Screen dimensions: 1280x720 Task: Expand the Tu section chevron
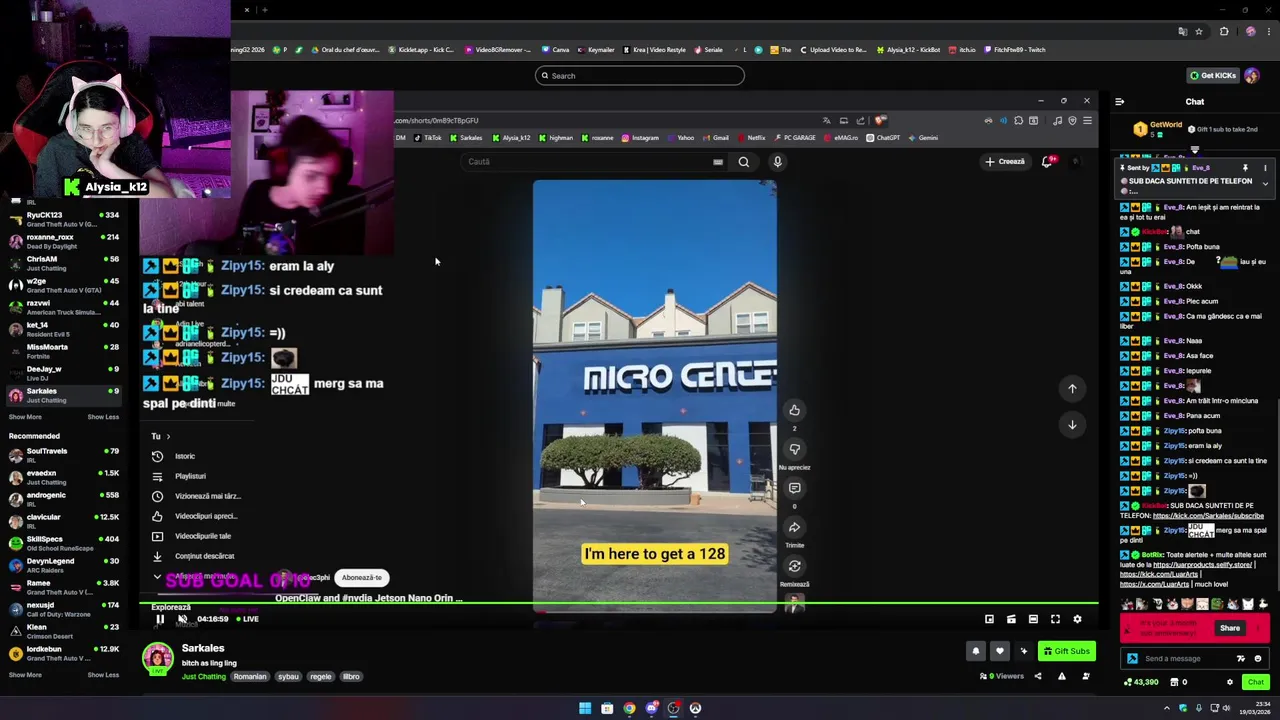tap(167, 436)
